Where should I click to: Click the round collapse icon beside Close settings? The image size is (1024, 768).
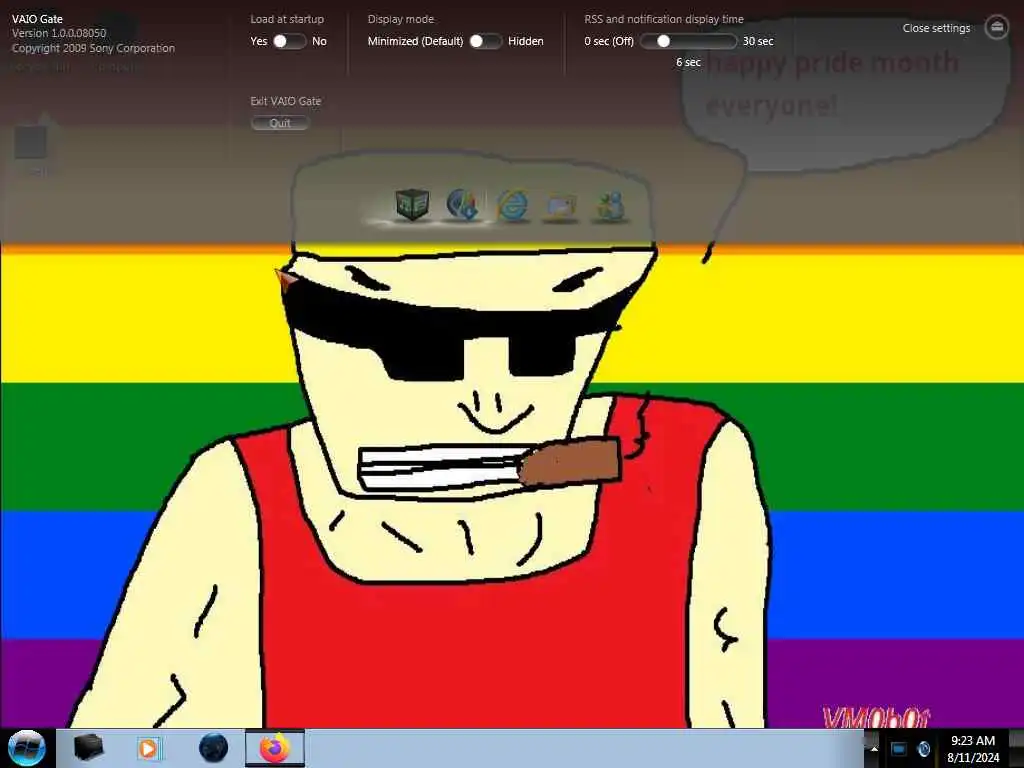point(996,27)
